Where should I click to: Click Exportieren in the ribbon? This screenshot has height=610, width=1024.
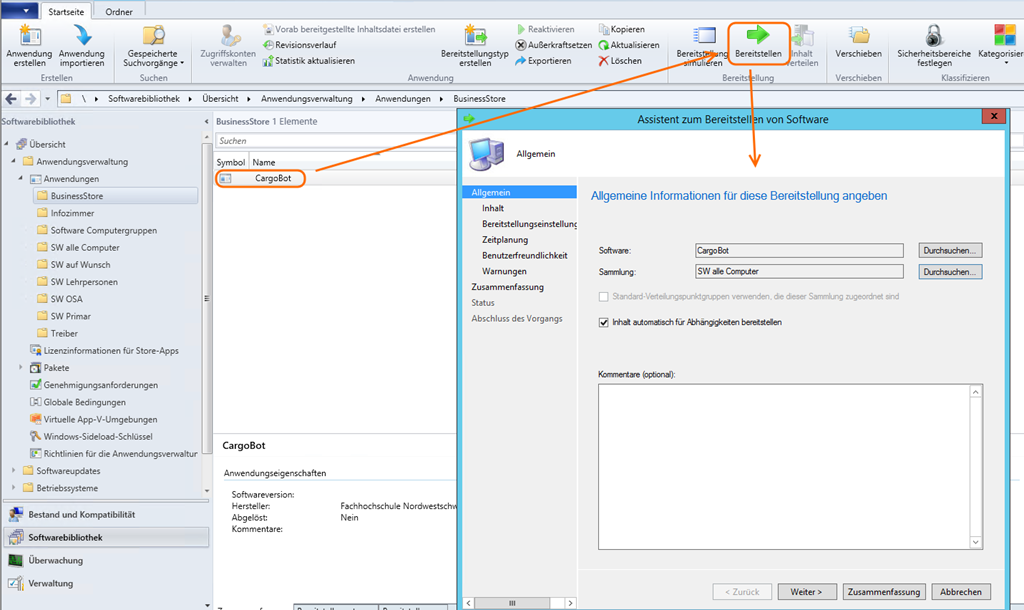tap(542, 61)
